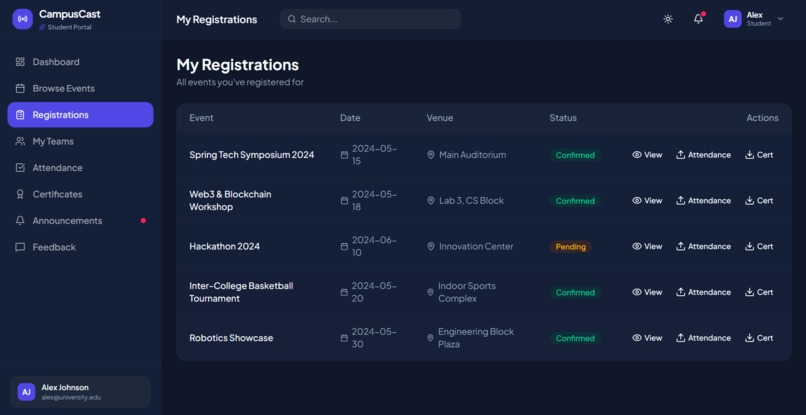
Task: Open My Teams sidebar item
Action: click(x=80, y=141)
